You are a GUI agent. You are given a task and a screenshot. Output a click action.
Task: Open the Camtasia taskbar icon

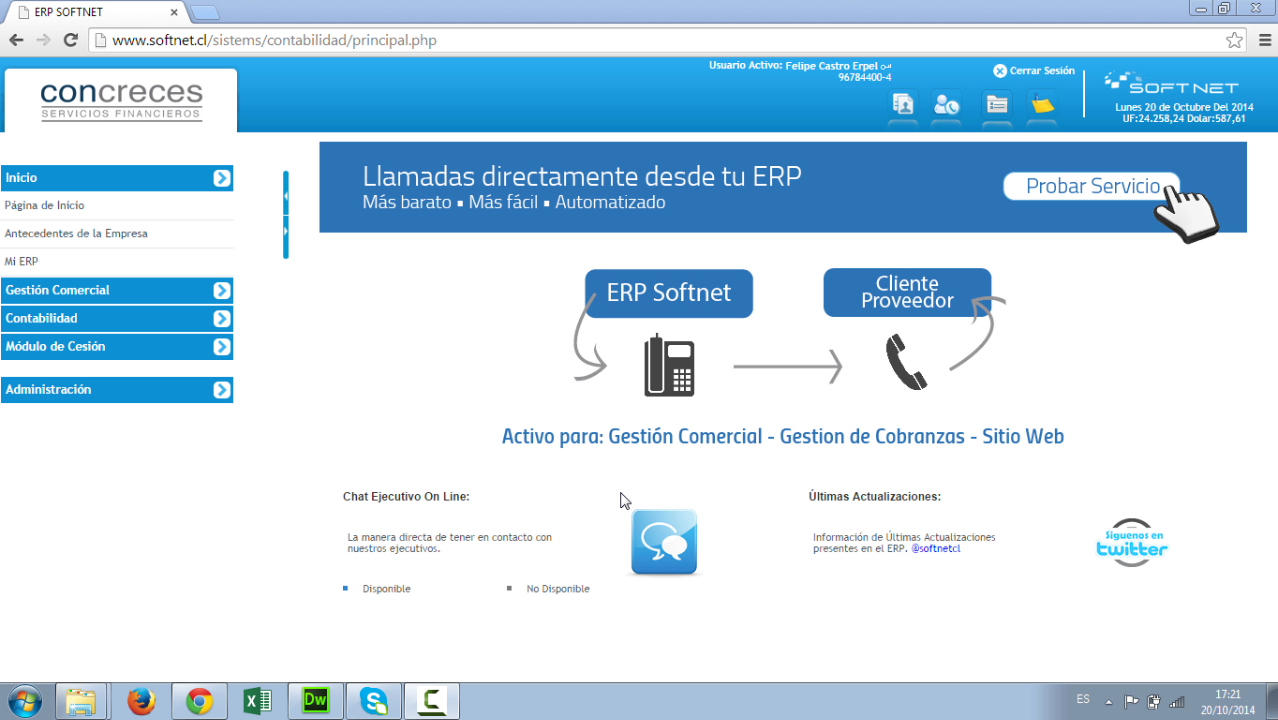(432, 701)
